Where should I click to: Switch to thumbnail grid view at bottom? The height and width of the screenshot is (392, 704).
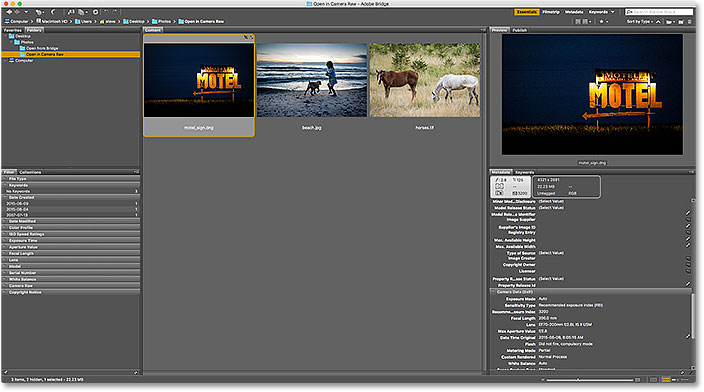click(x=666, y=379)
